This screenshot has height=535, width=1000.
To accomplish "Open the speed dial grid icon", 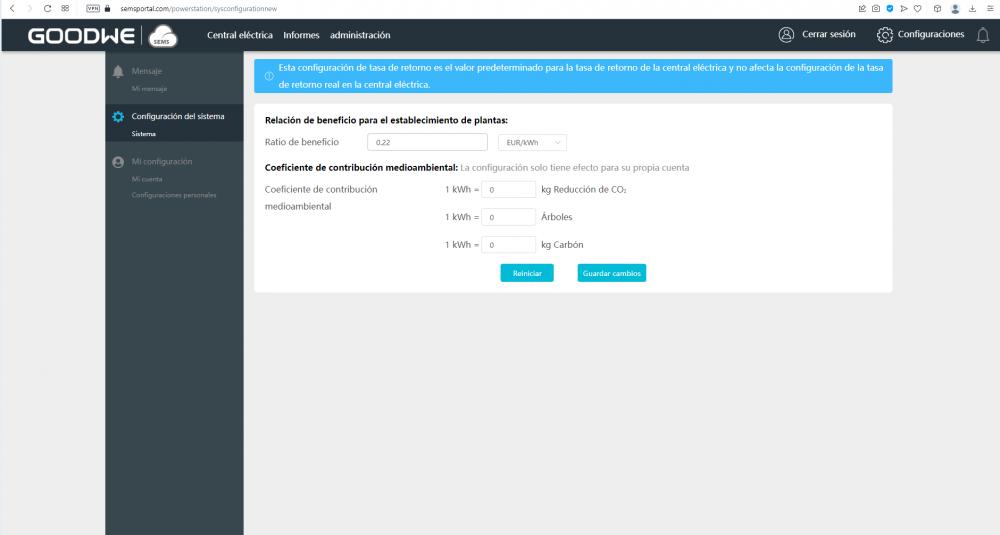I will 65,8.
